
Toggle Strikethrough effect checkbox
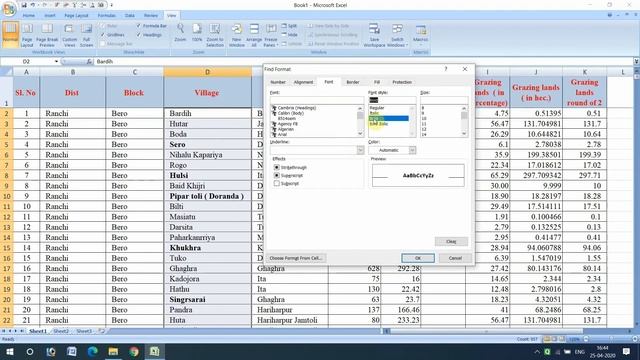pyautogui.click(x=277, y=167)
